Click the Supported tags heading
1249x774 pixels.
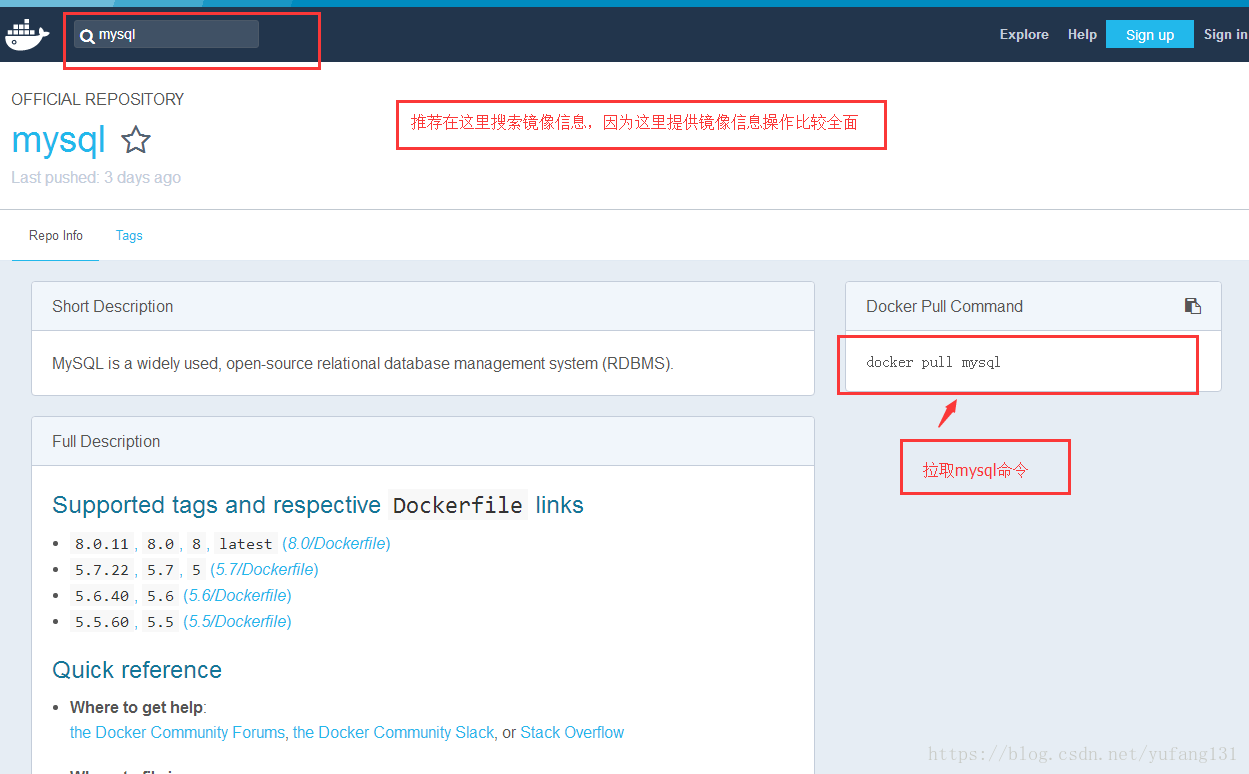pos(318,505)
